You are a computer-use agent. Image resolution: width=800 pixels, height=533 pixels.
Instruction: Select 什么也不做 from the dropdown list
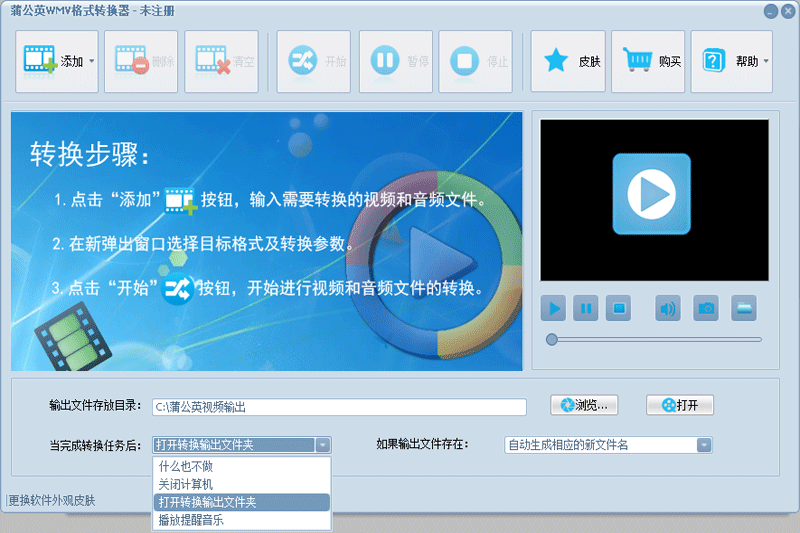coord(242,466)
